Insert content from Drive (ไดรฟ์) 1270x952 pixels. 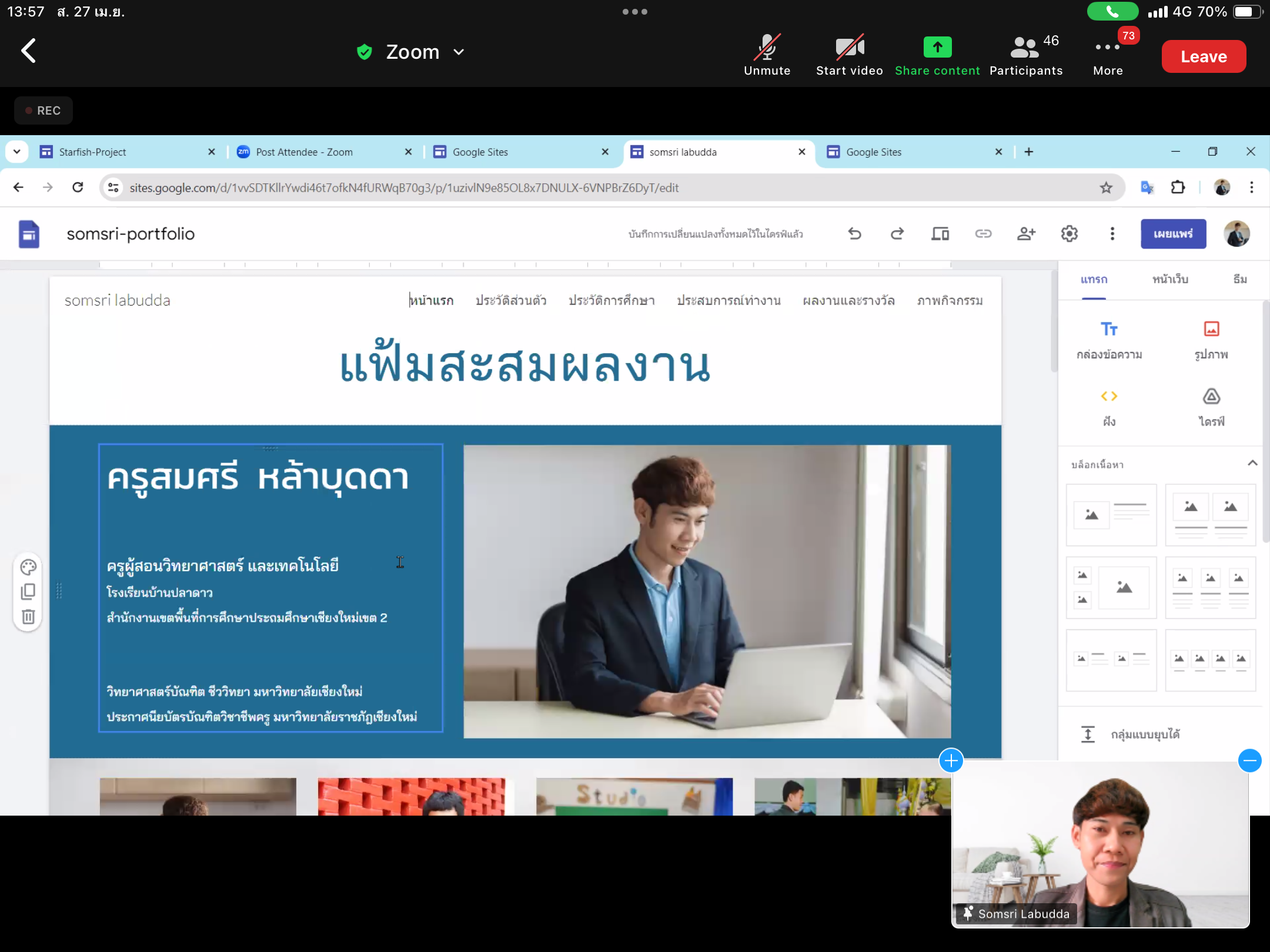click(1212, 404)
